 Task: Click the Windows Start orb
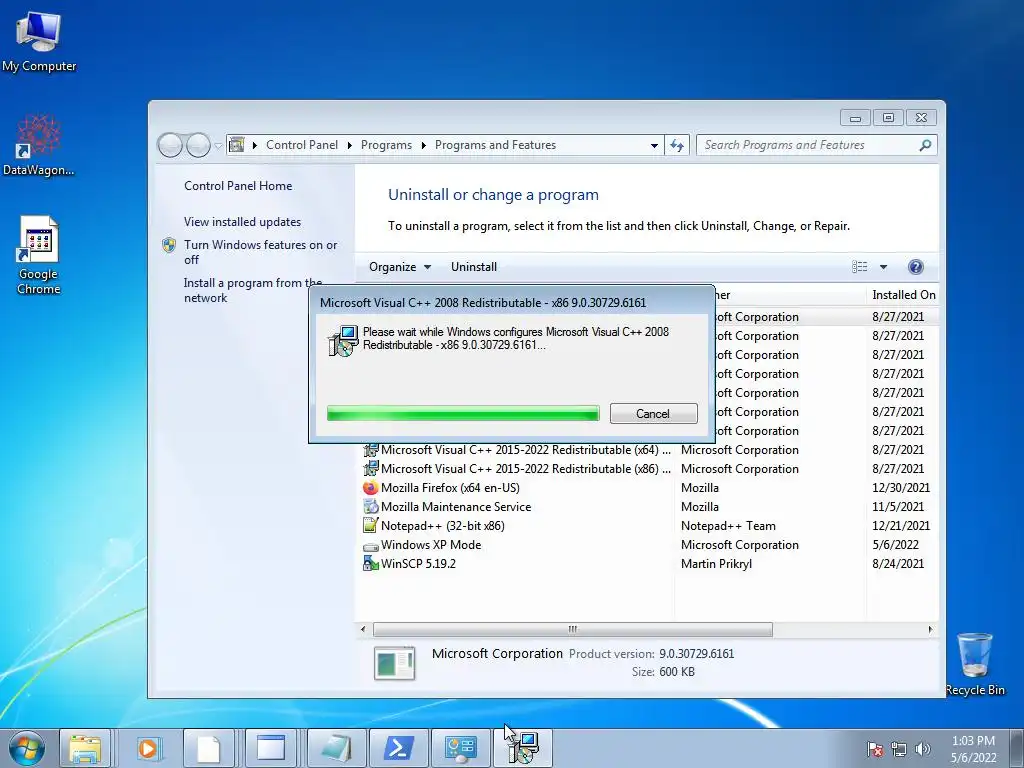point(27,748)
